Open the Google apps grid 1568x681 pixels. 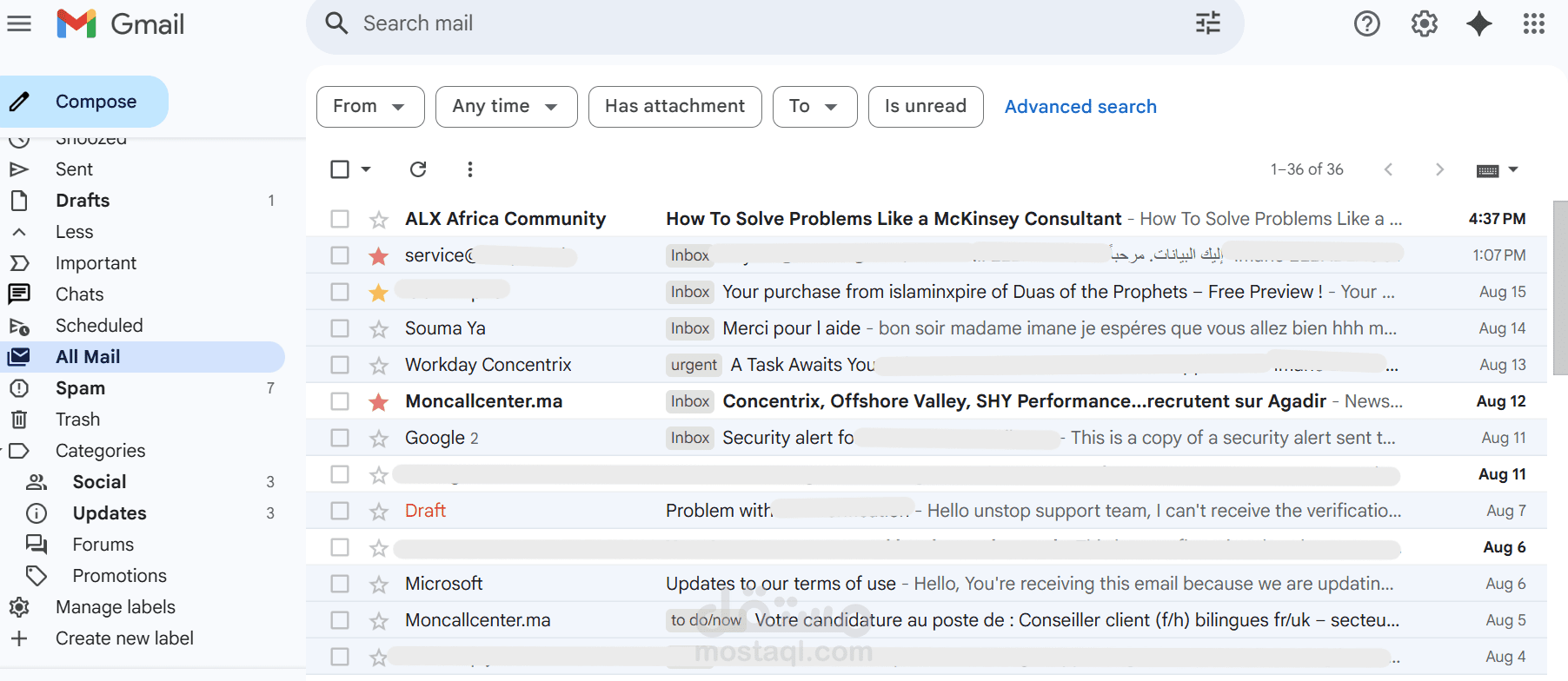[x=1534, y=23]
